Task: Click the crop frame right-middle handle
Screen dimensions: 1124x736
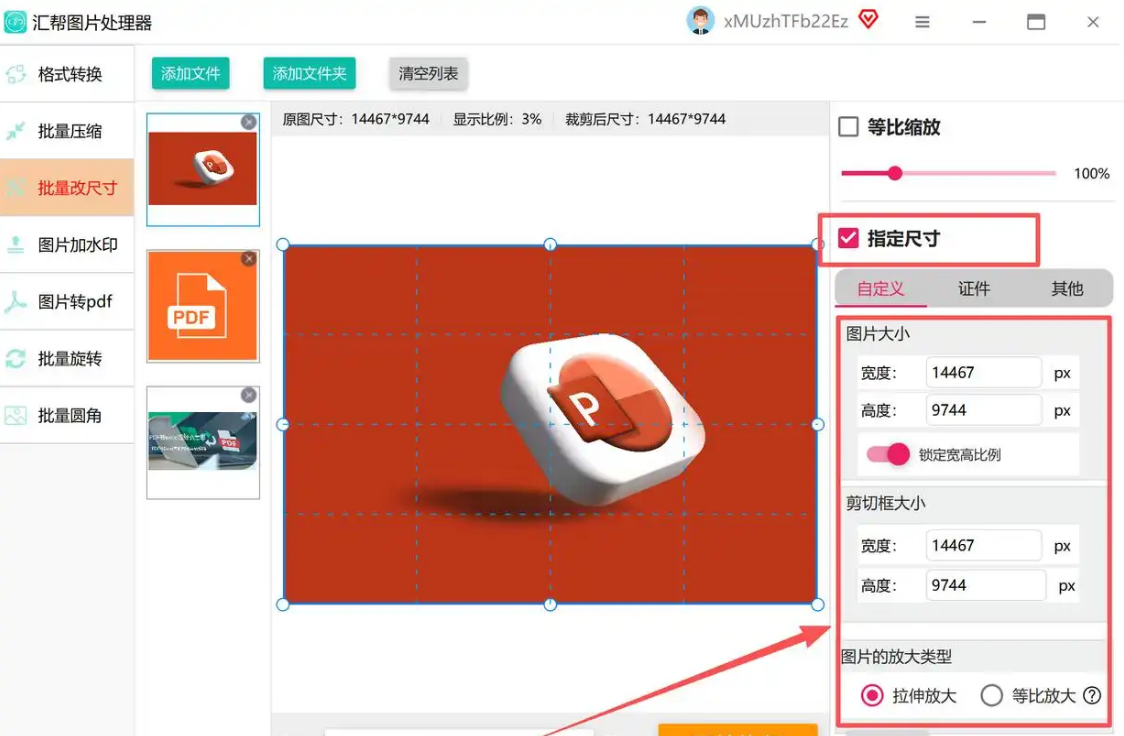Action: click(818, 424)
